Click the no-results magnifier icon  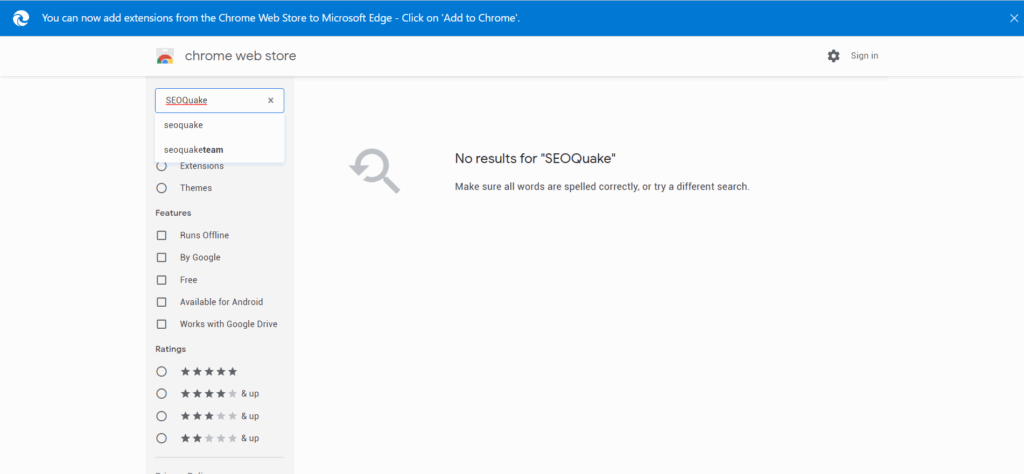click(x=375, y=171)
